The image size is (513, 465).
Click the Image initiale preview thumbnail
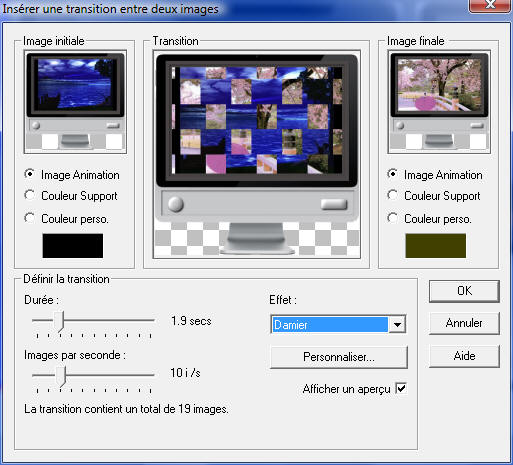[x=75, y=102]
